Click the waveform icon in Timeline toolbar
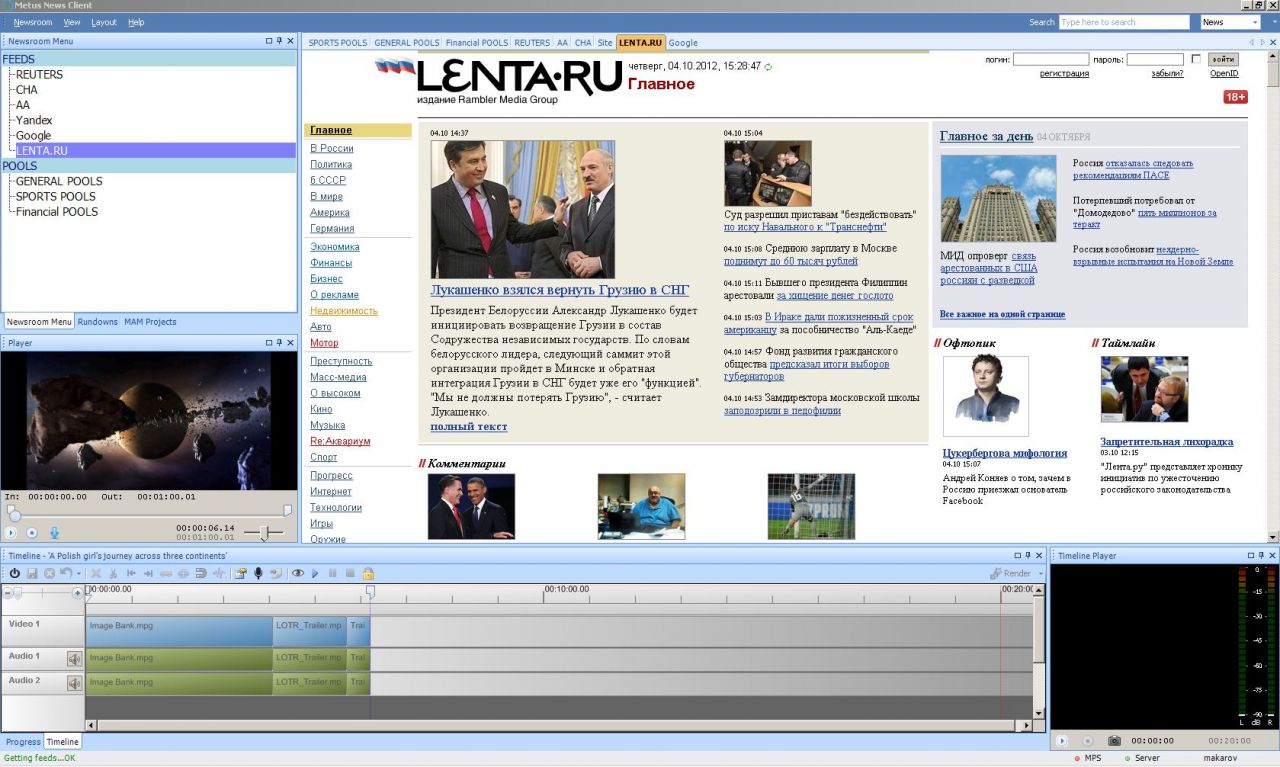Image resolution: width=1280 pixels, height=767 pixels. (x=218, y=573)
